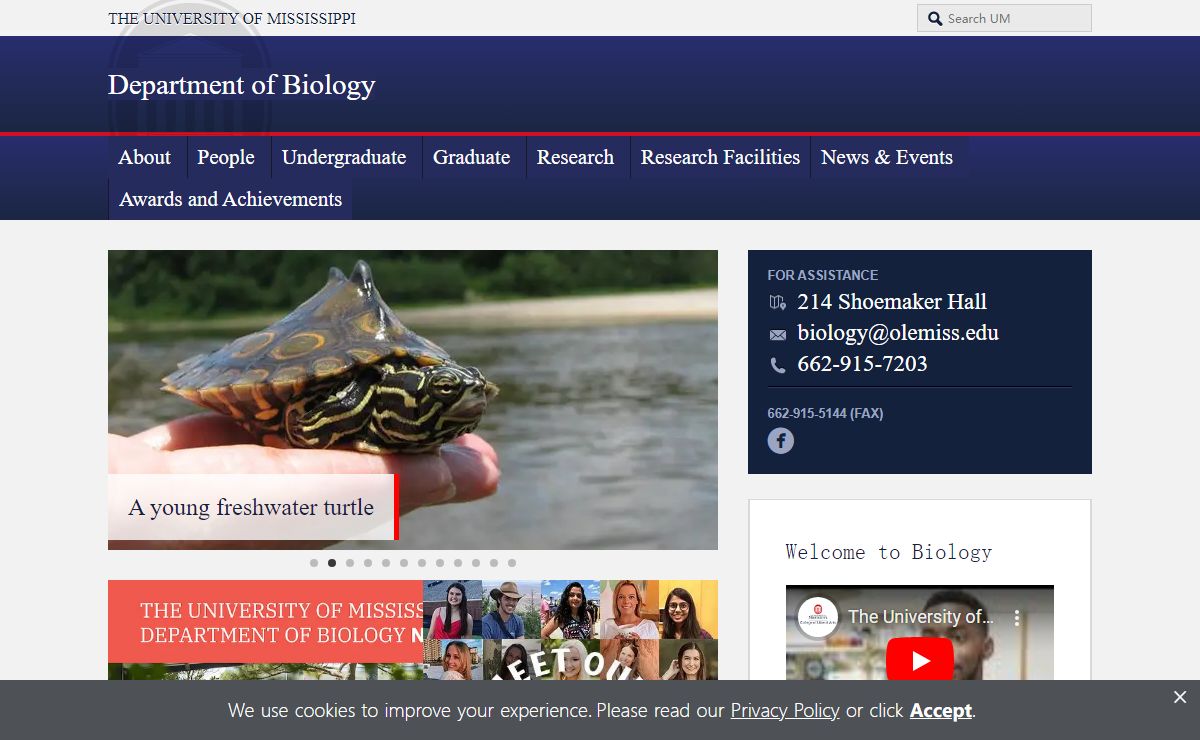Open the Research menu

(x=576, y=157)
